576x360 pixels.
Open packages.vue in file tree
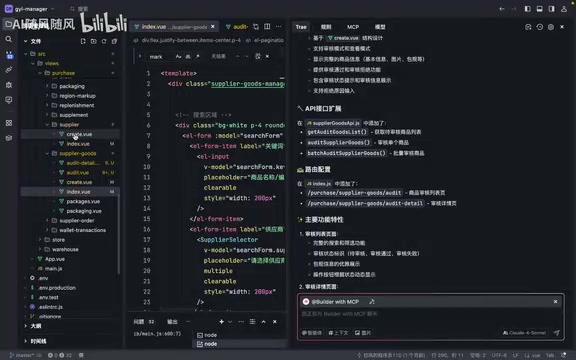pyautogui.click(x=83, y=201)
